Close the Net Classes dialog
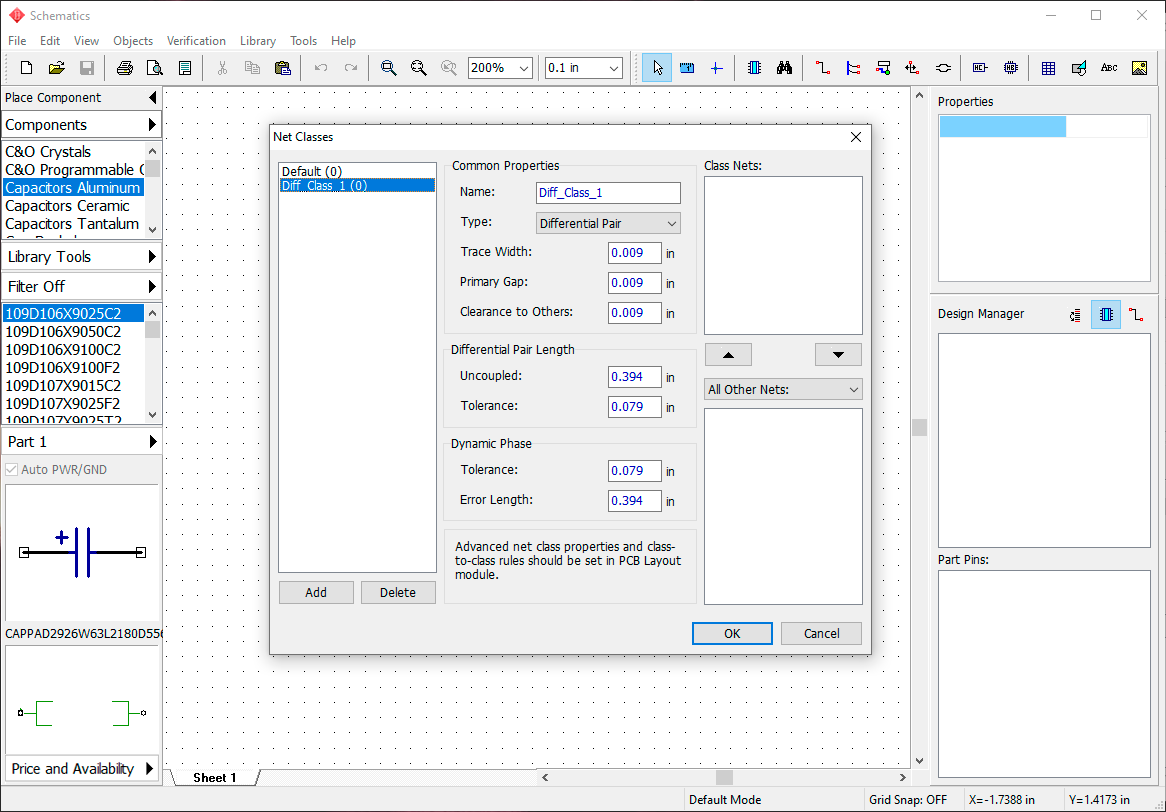This screenshot has width=1166, height=812. tap(855, 137)
